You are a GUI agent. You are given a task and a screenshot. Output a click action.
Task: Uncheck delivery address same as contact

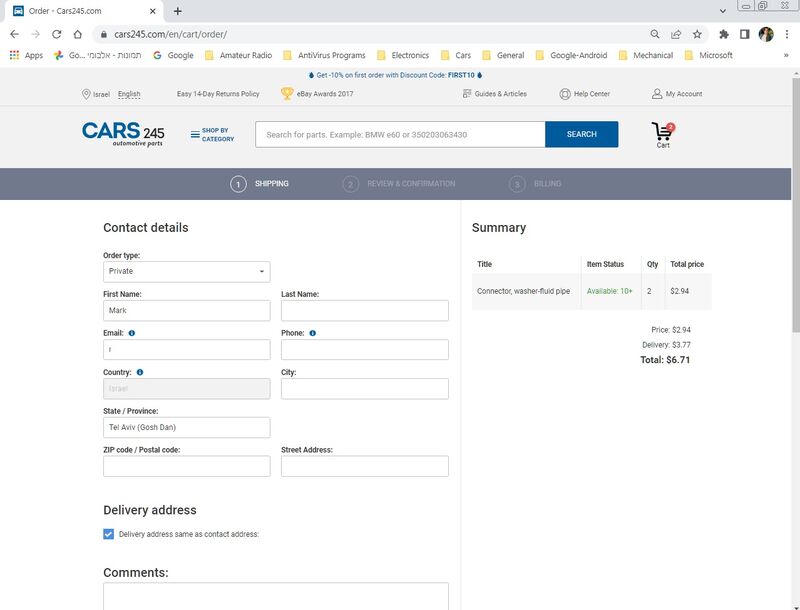coord(109,534)
